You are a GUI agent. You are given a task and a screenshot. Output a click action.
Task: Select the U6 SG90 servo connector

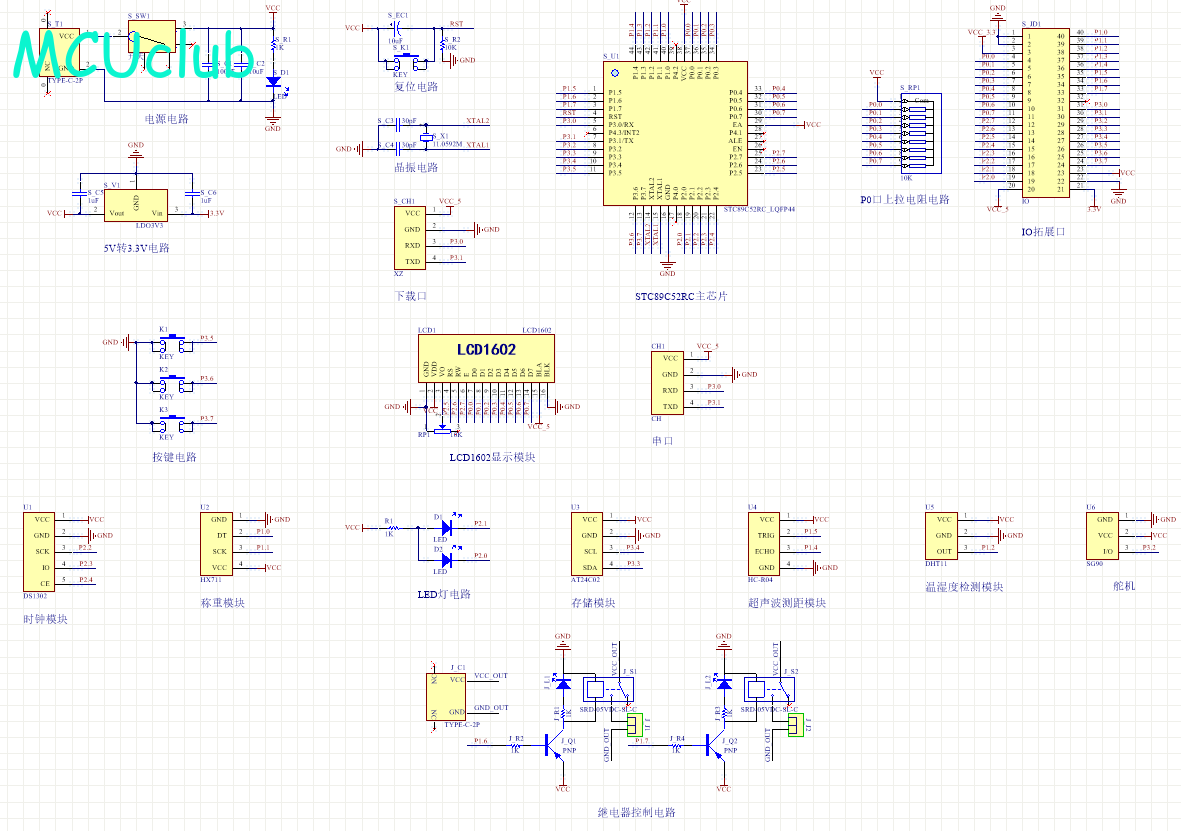[x=1102, y=536]
